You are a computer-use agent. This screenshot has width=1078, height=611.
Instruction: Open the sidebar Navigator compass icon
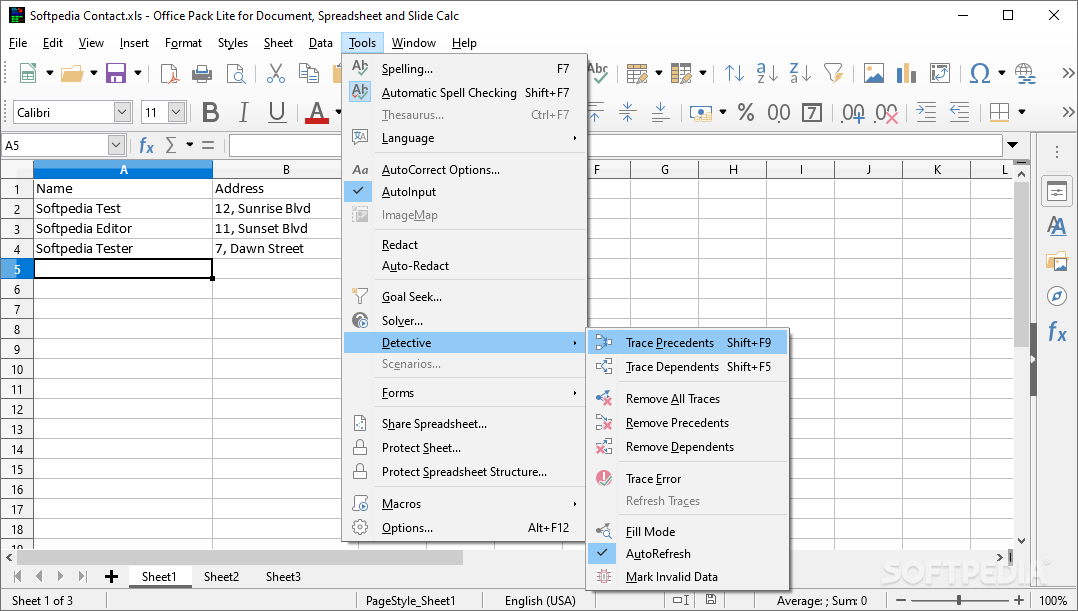pyautogui.click(x=1057, y=296)
